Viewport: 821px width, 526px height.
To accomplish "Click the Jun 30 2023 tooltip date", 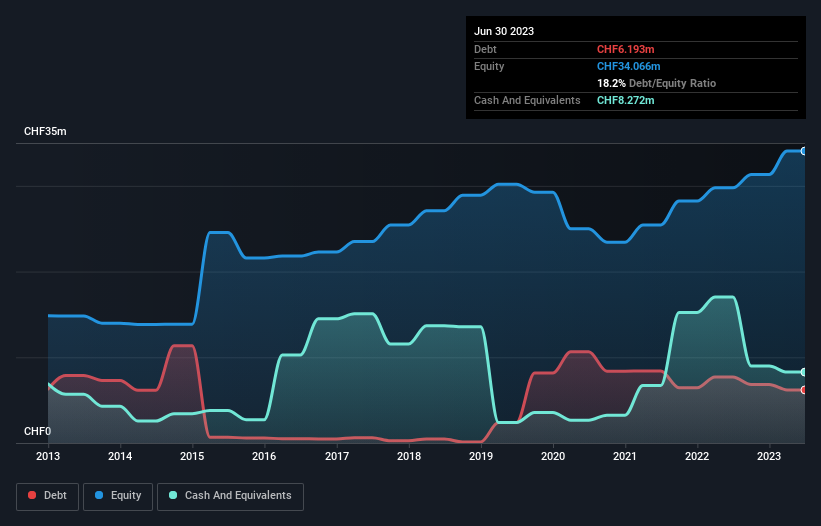I will (504, 31).
